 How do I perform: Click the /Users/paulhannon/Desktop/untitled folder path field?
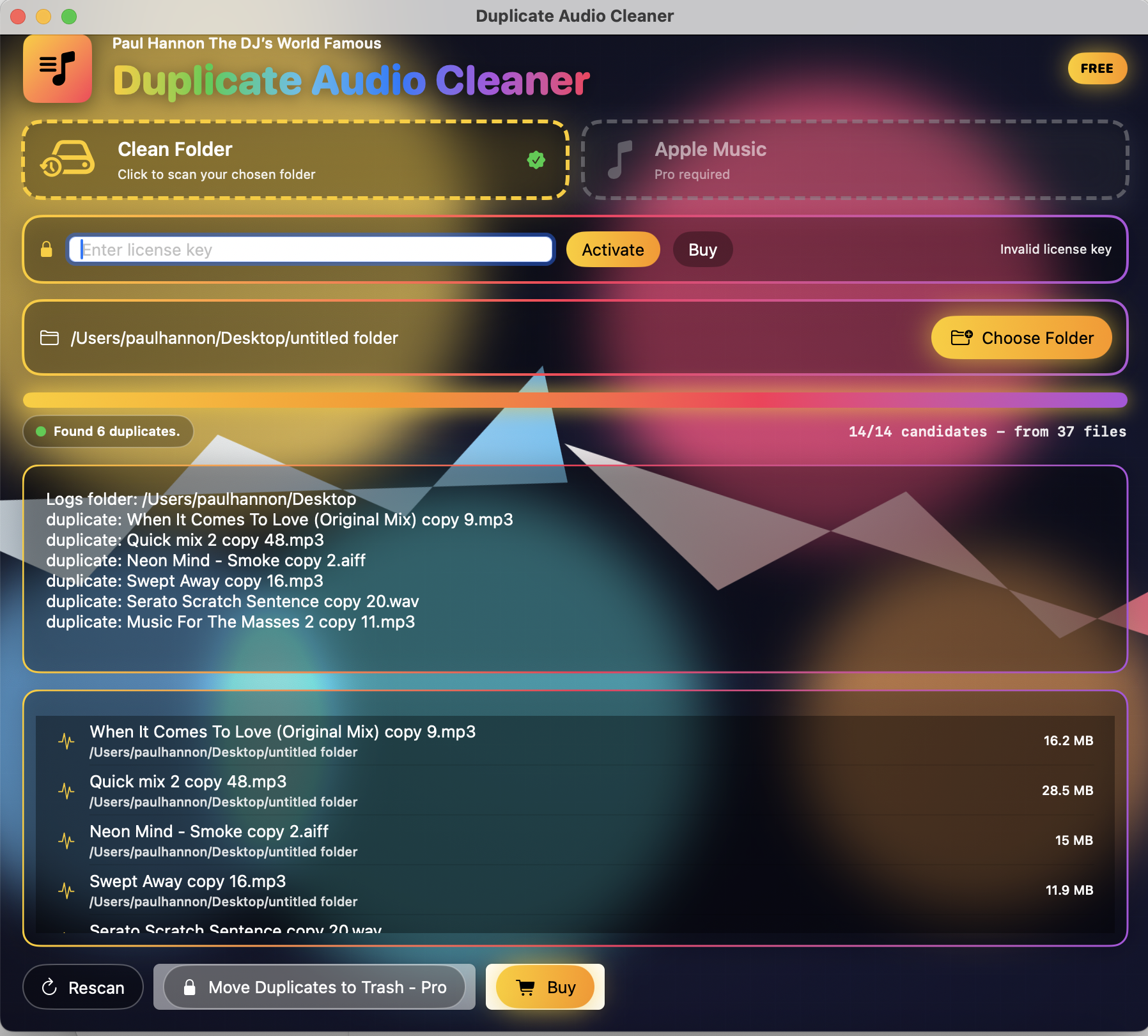click(x=235, y=337)
